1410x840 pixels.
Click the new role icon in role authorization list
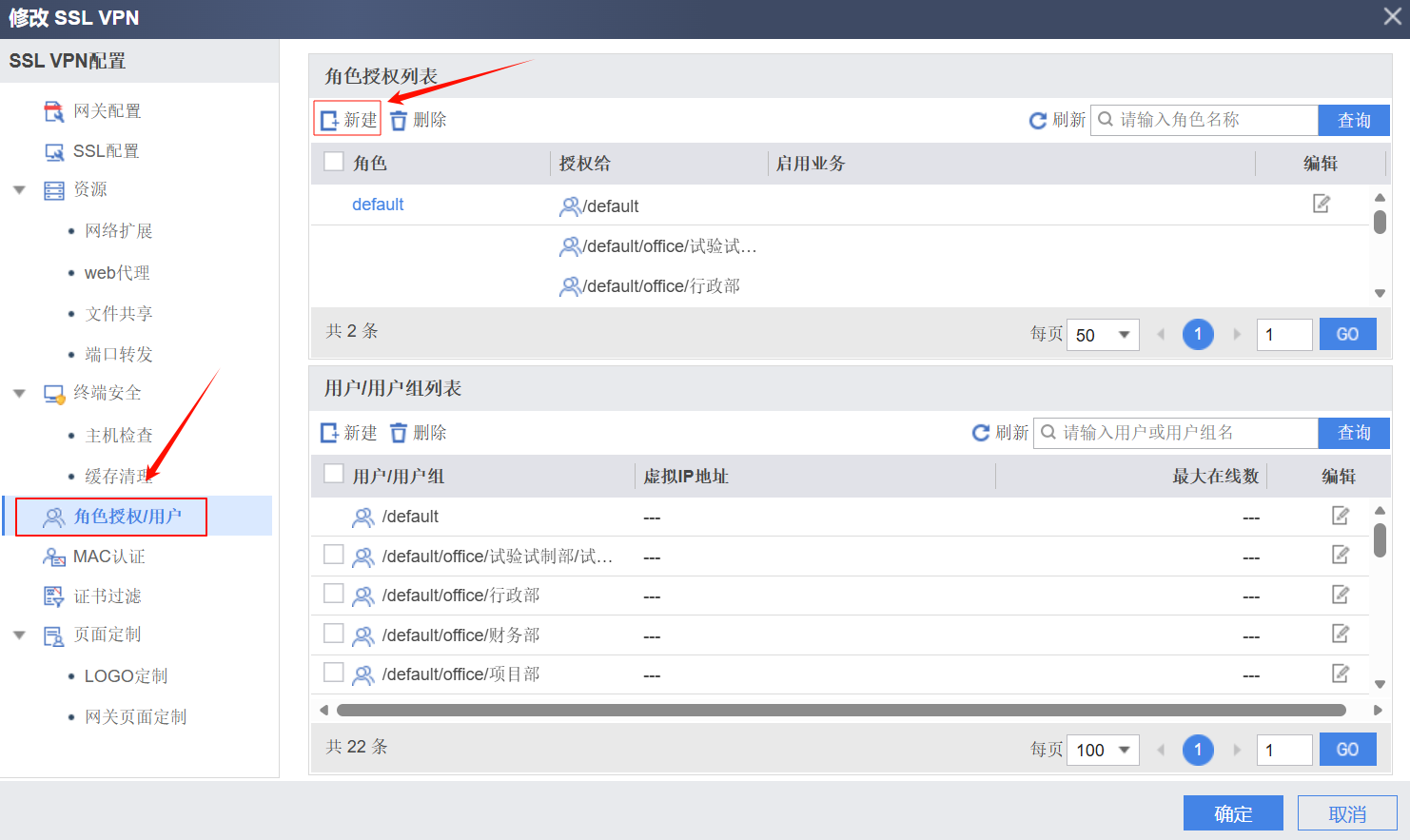tap(329, 120)
